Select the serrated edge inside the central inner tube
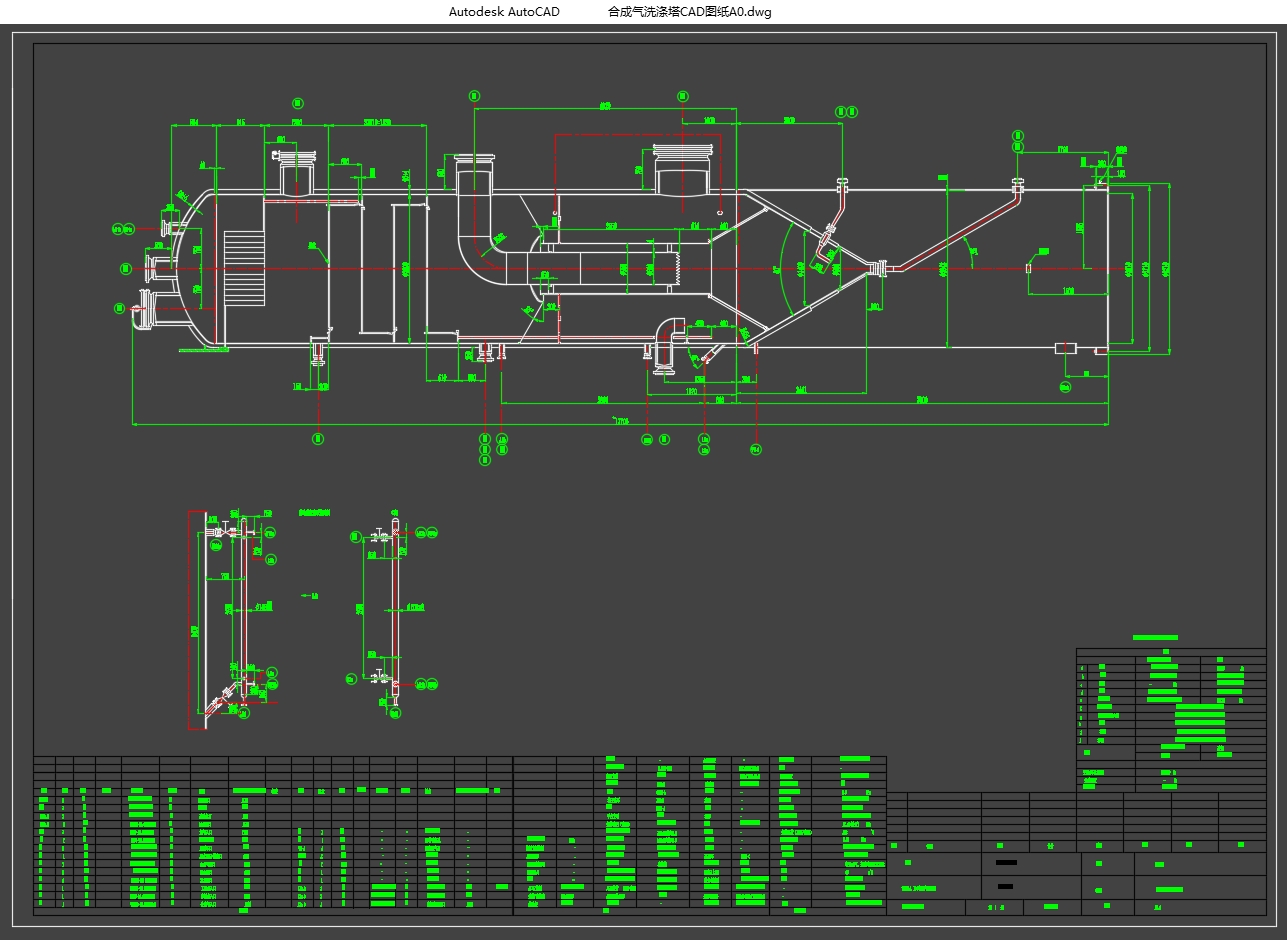This screenshot has height=940, width=1287. pos(679,268)
